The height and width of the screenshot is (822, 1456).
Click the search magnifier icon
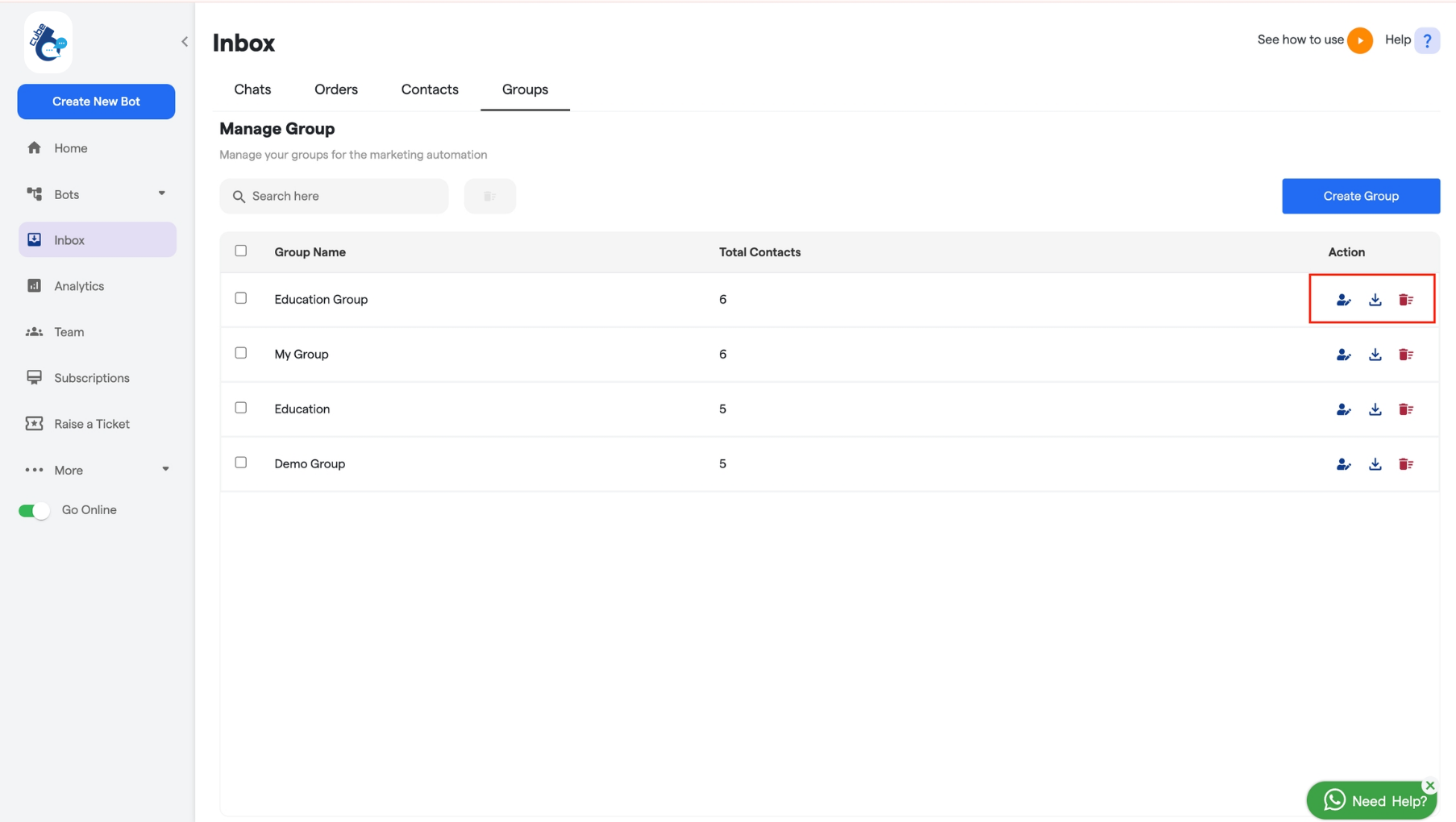point(239,196)
